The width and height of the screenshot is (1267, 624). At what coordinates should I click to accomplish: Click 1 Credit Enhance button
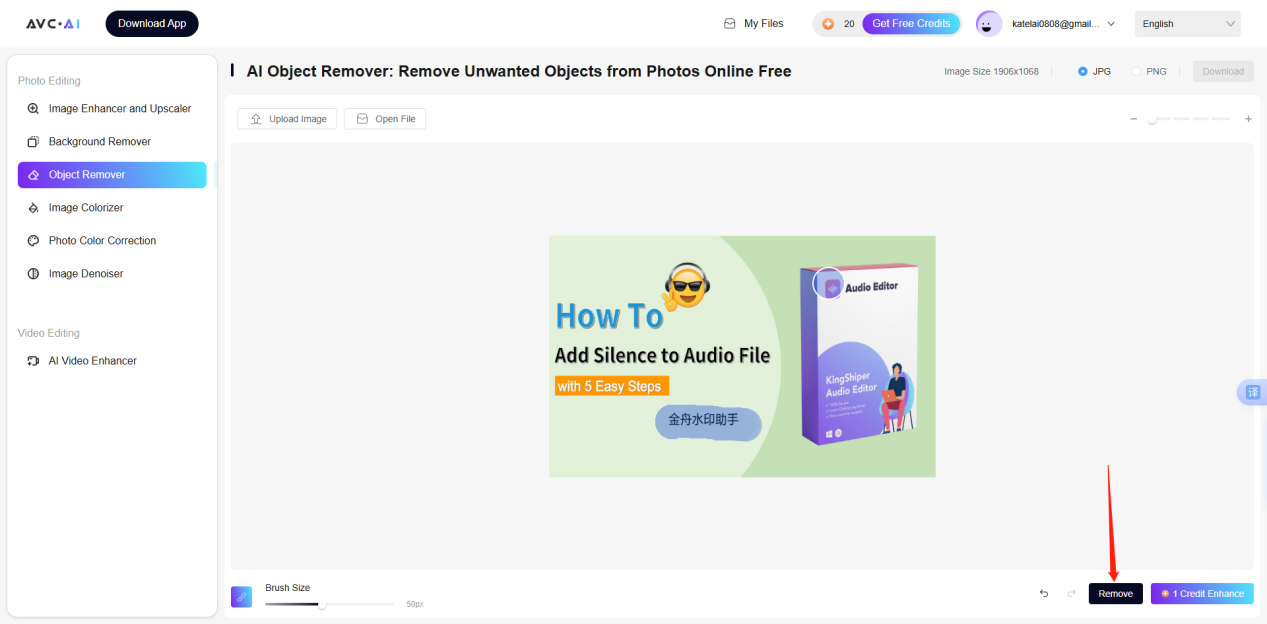tap(1202, 594)
